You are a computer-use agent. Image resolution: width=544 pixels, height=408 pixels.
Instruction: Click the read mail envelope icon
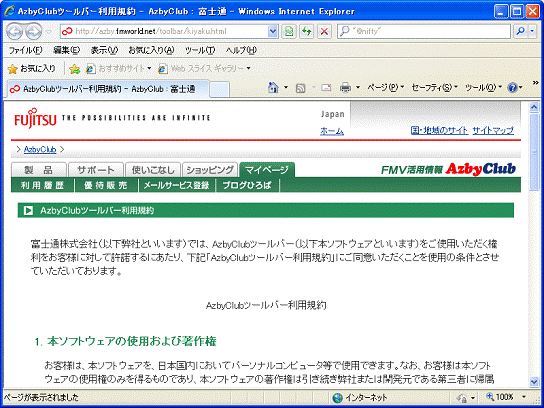pyautogui.click(x=326, y=88)
